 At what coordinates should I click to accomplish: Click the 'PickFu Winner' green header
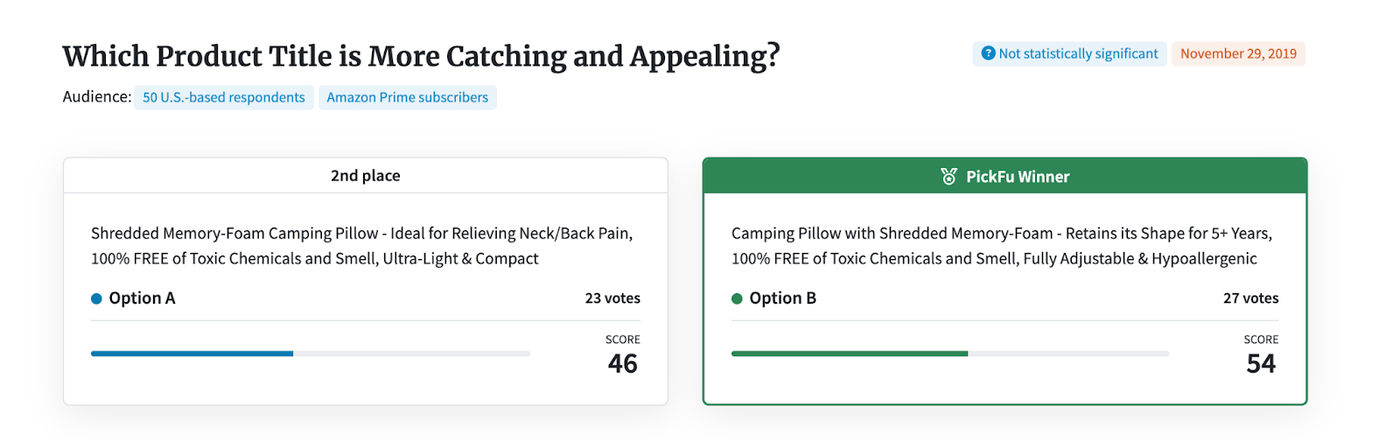click(1005, 176)
